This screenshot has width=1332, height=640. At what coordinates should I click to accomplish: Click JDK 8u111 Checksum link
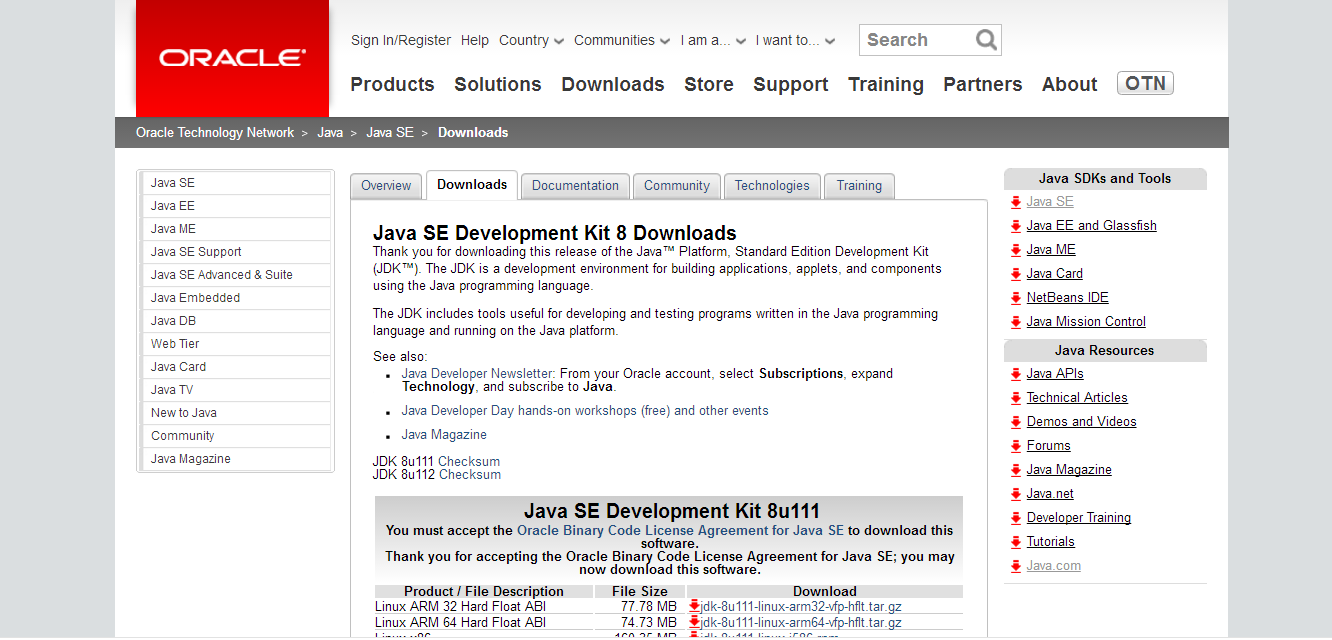(469, 462)
